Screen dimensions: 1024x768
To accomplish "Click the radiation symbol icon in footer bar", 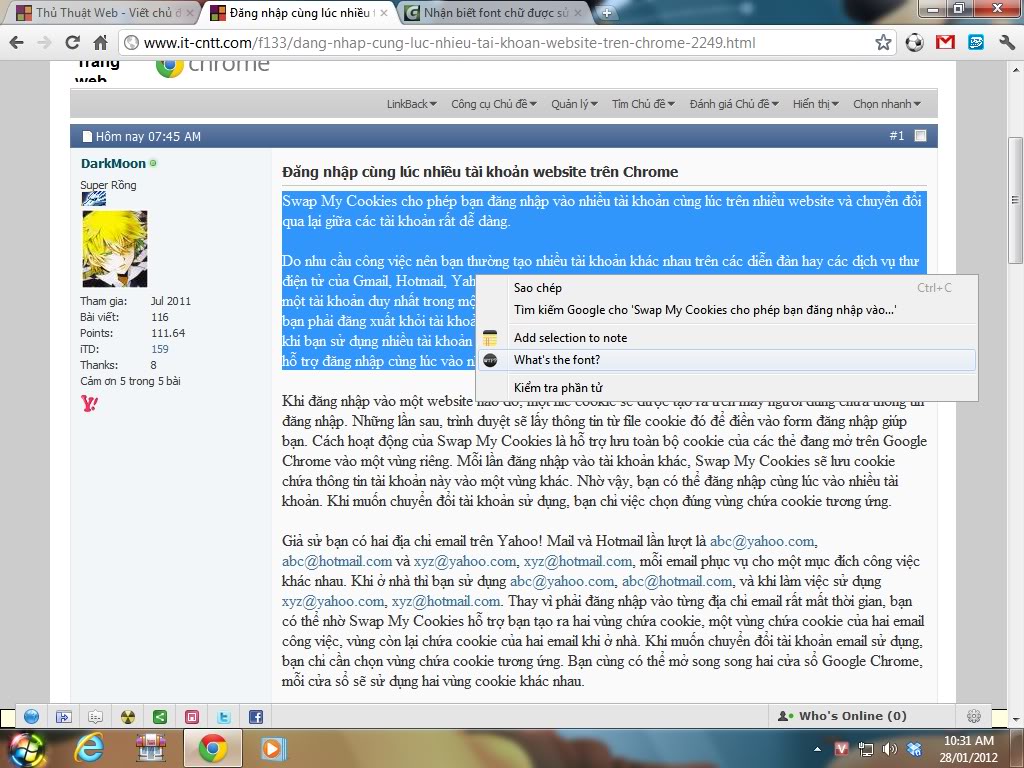I will coord(127,716).
